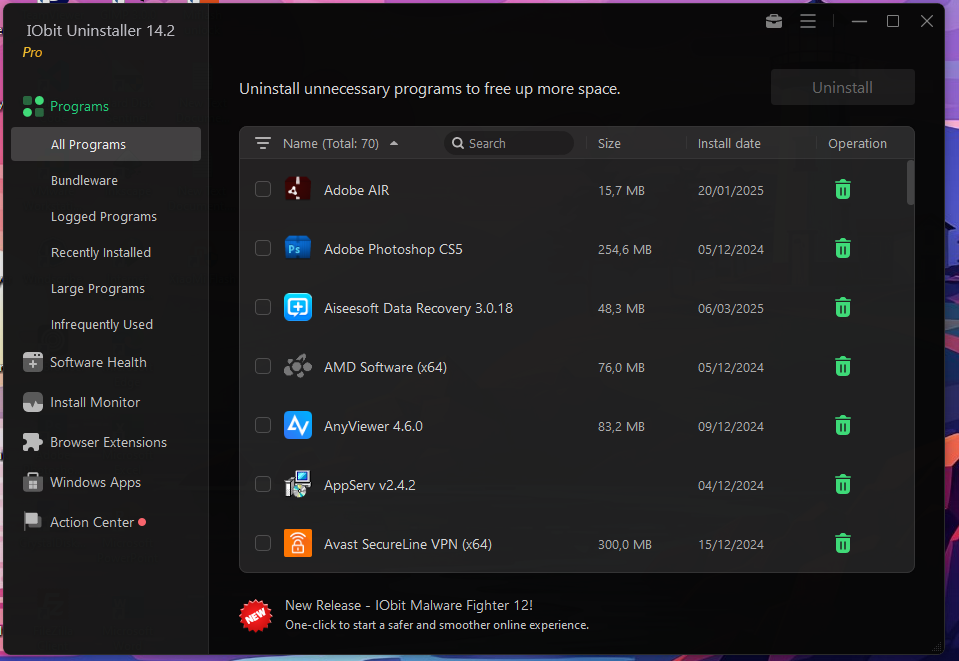Tick the AMD Software (x64) checkbox
959x661 pixels.
[263, 367]
